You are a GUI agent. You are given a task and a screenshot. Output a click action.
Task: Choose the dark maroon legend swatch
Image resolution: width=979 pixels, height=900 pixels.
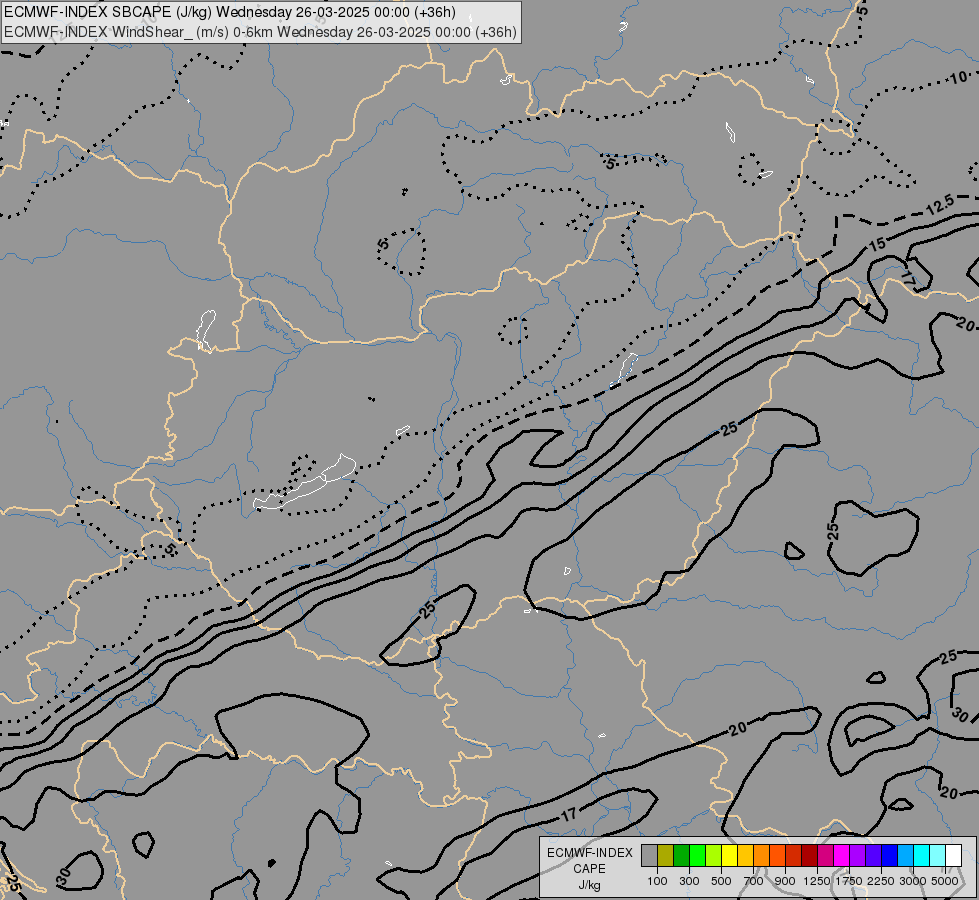pos(810,856)
